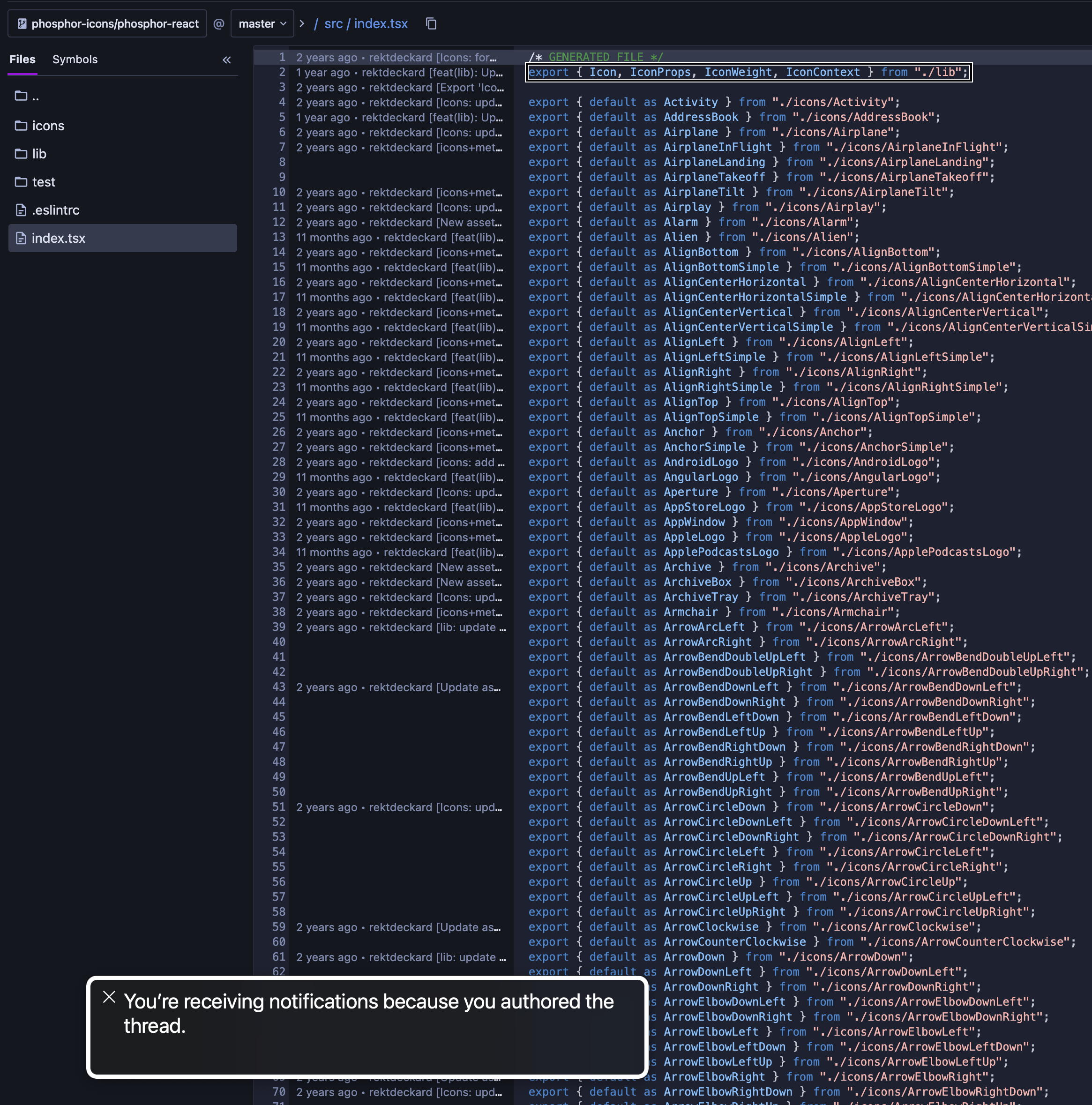
Task: Collapse the files sidebar with double chevron
Action: 226,60
